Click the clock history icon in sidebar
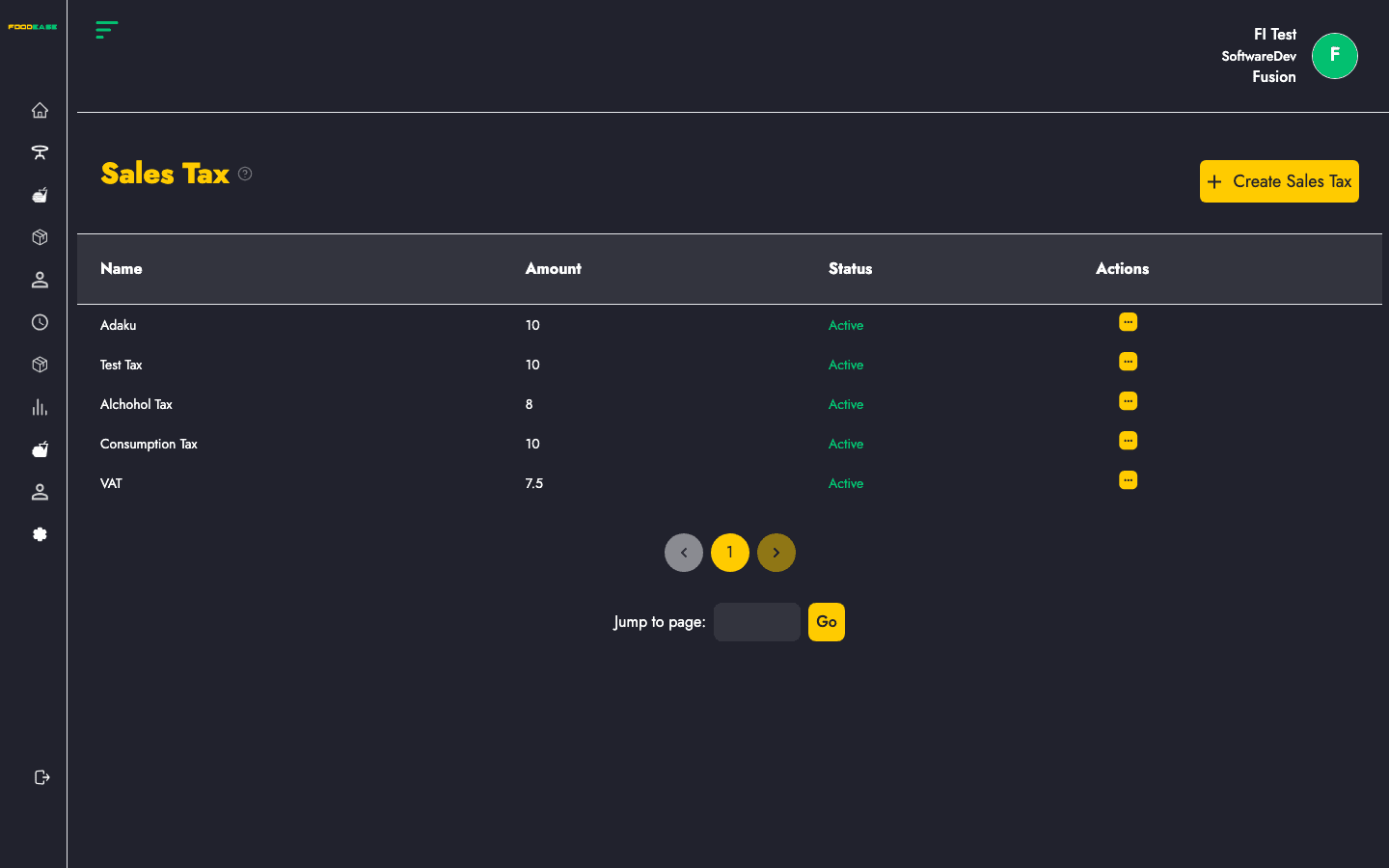The image size is (1389, 868). pyautogui.click(x=40, y=322)
